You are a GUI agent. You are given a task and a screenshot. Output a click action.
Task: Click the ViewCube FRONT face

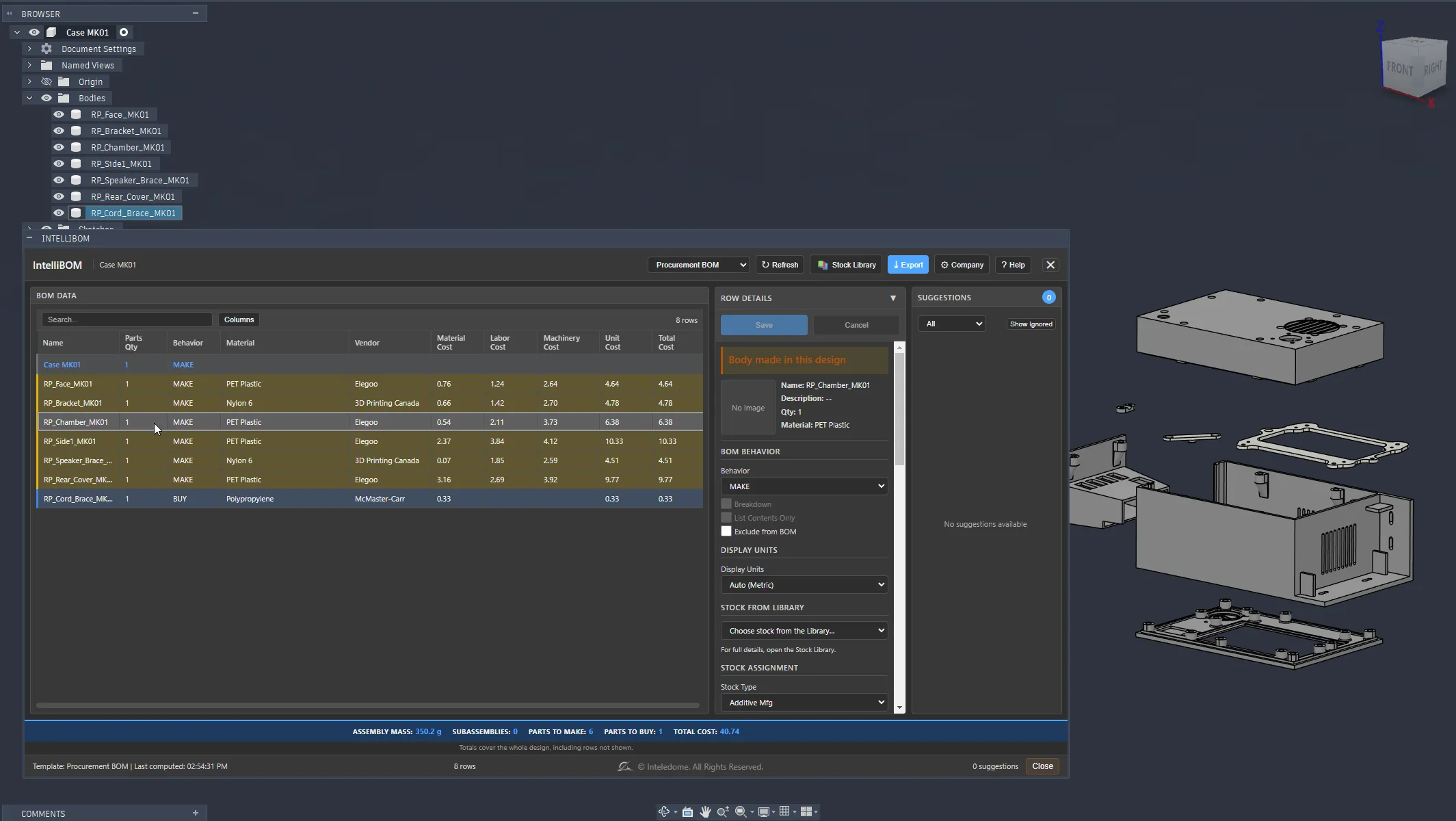(1400, 68)
